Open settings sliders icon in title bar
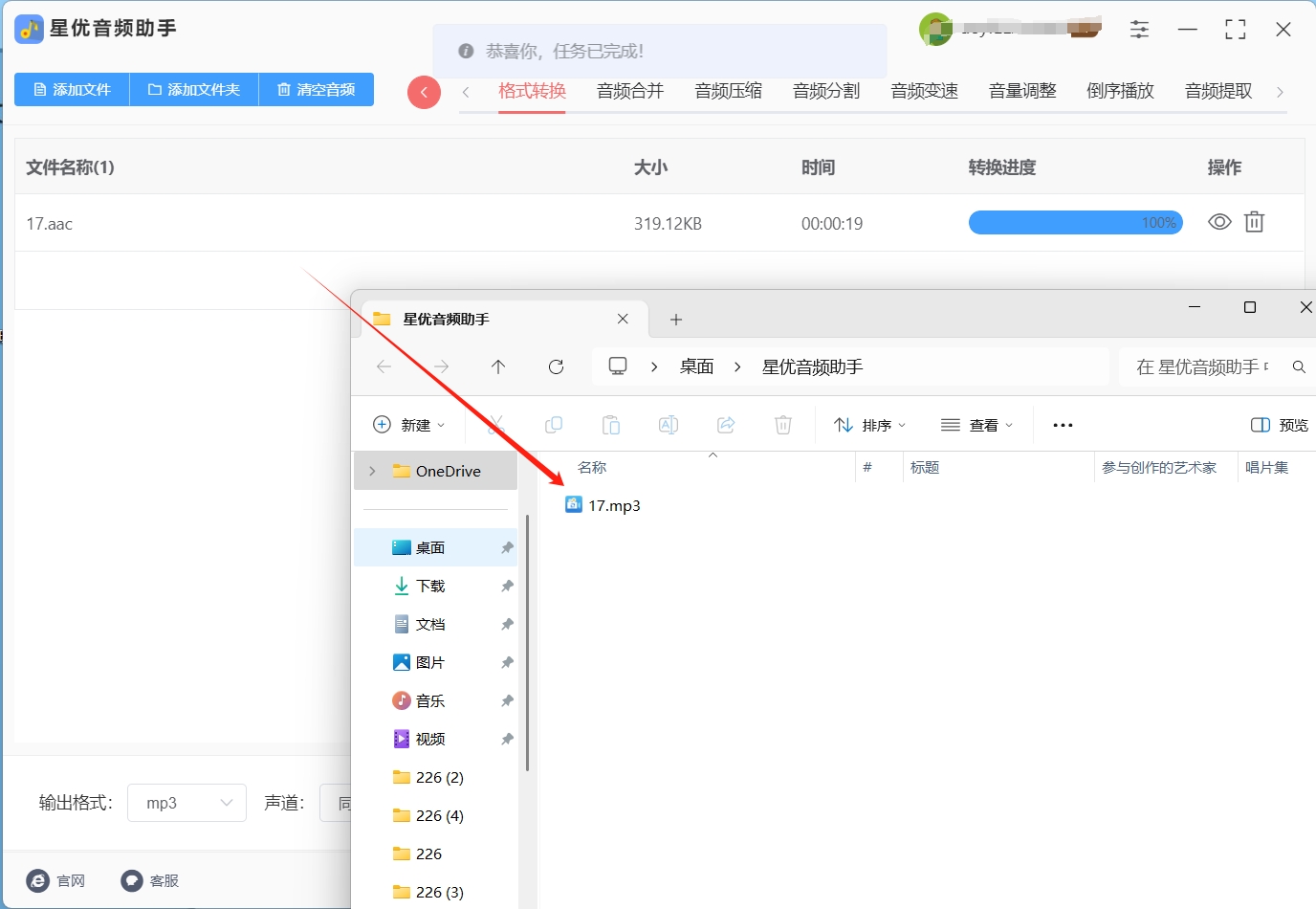The width and height of the screenshot is (1316, 909). pos(1139,30)
